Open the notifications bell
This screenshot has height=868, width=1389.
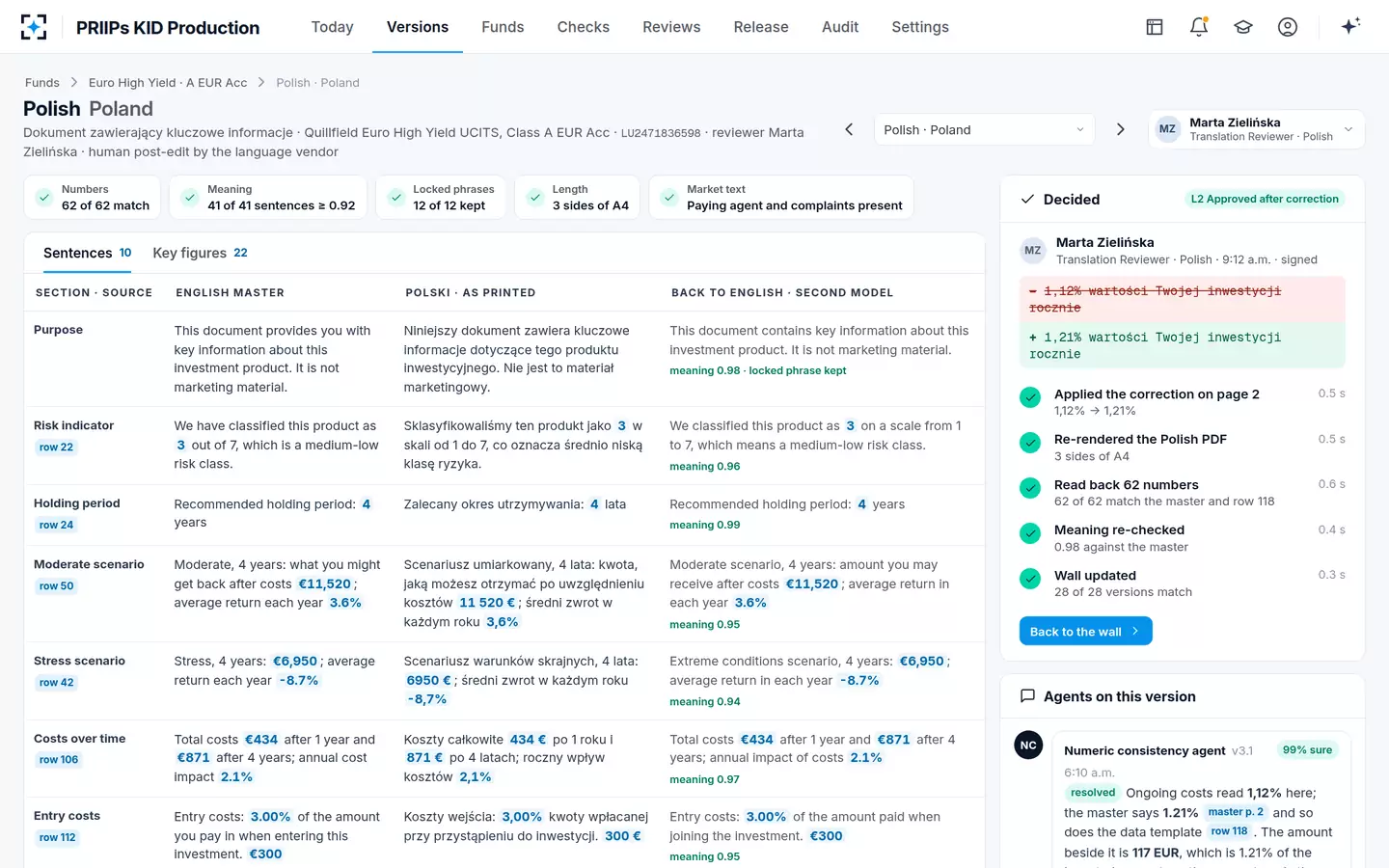coord(1199,27)
